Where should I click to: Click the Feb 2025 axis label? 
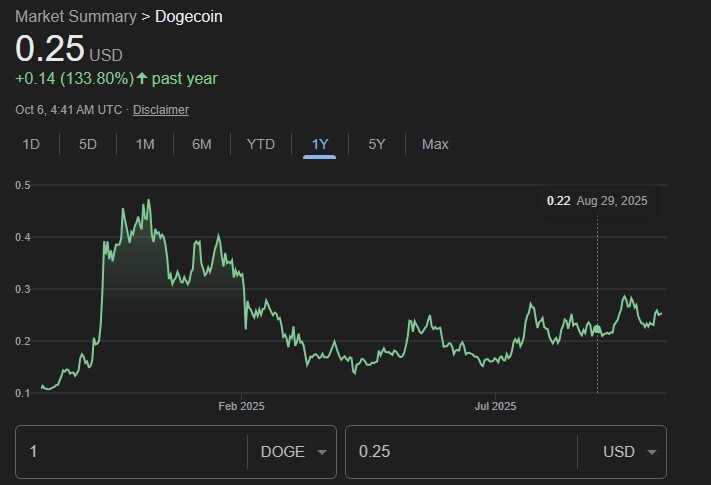point(241,406)
